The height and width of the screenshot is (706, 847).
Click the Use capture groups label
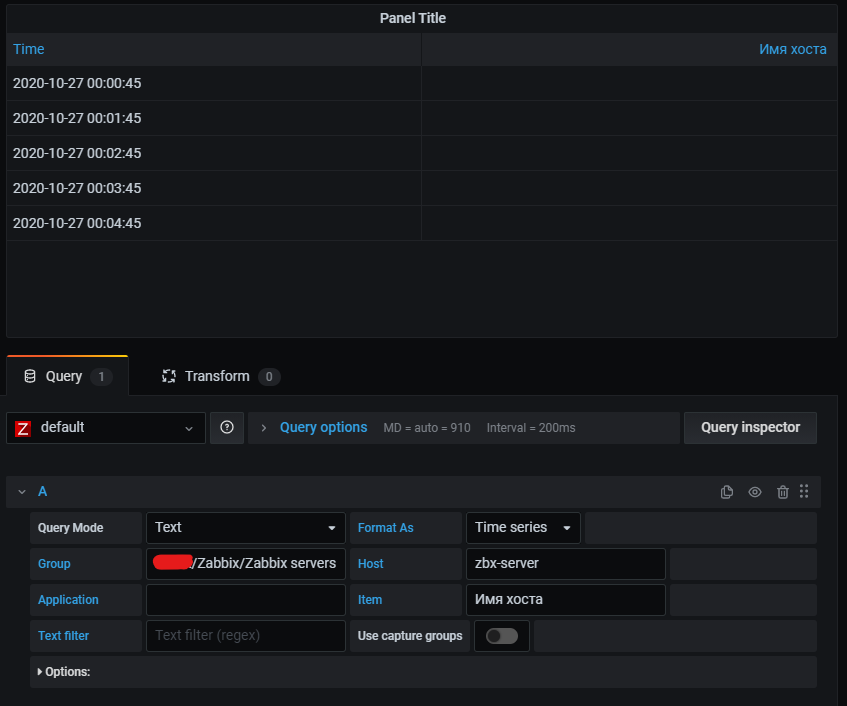pyautogui.click(x=410, y=636)
